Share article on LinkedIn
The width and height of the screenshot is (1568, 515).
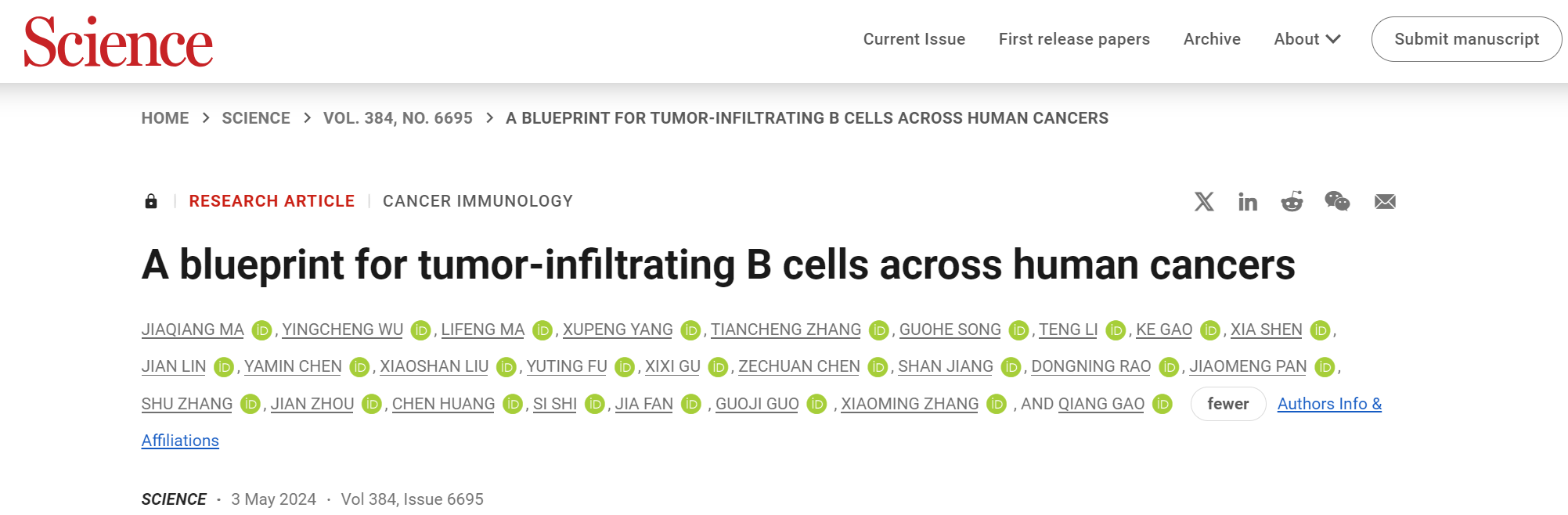tap(1248, 202)
